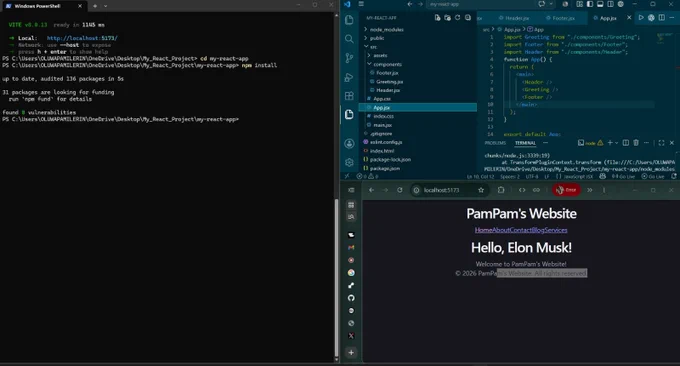The width and height of the screenshot is (680, 366).
Task: Open VS Code Search view icon
Action: [x=349, y=39]
